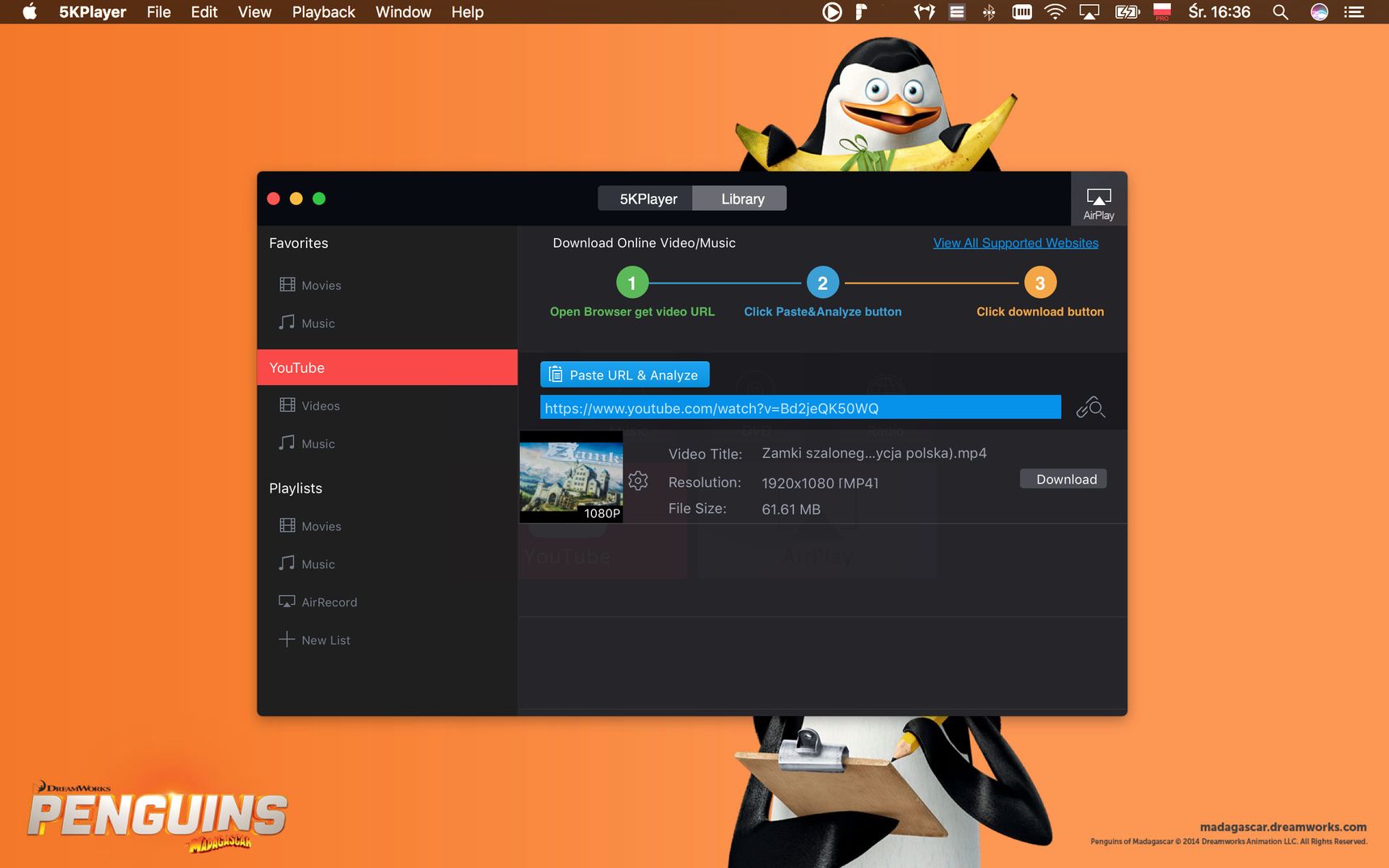Open Spotlight search
1389x868 pixels.
(x=1280, y=12)
